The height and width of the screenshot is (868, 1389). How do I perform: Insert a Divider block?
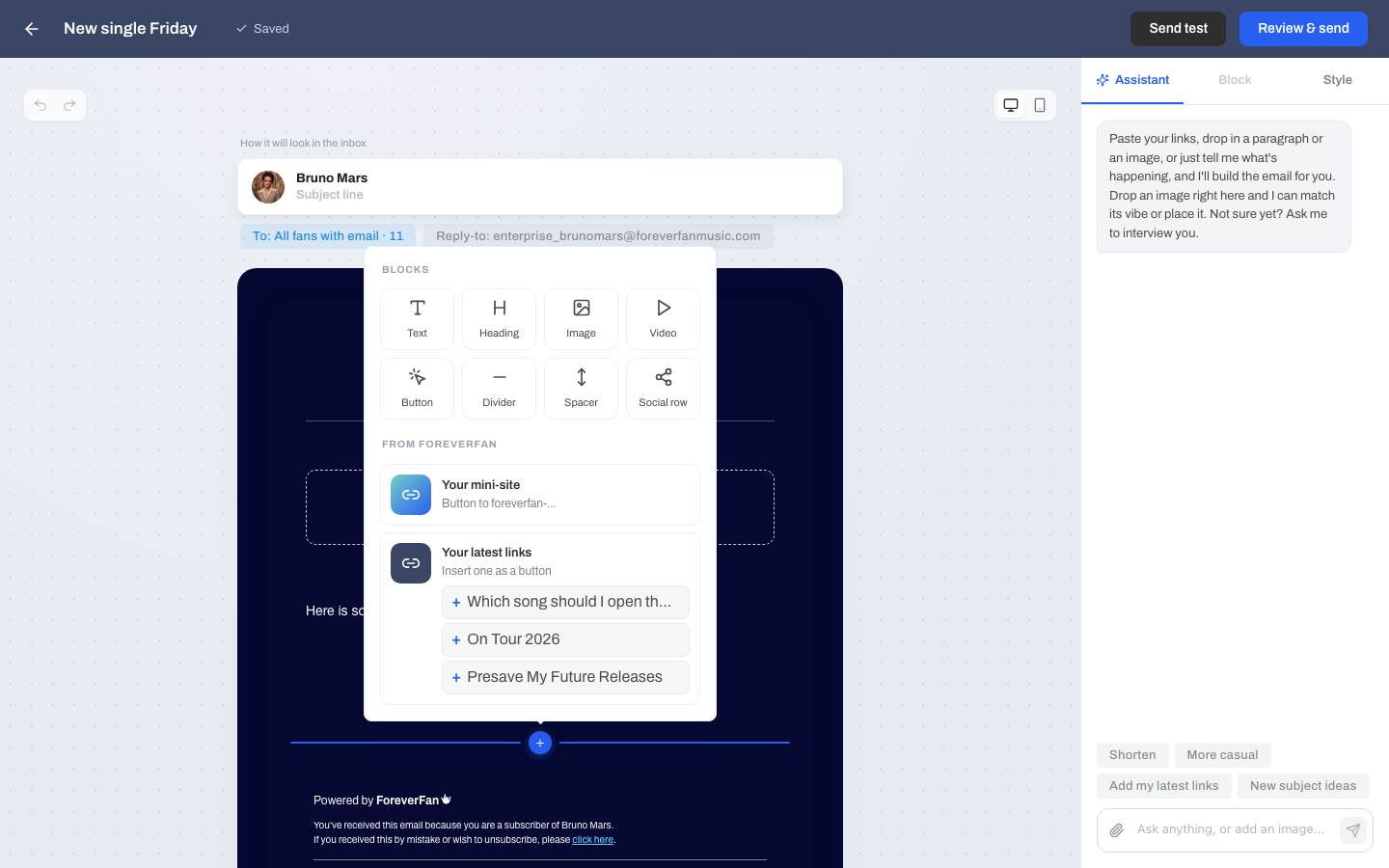[x=499, y=389]
